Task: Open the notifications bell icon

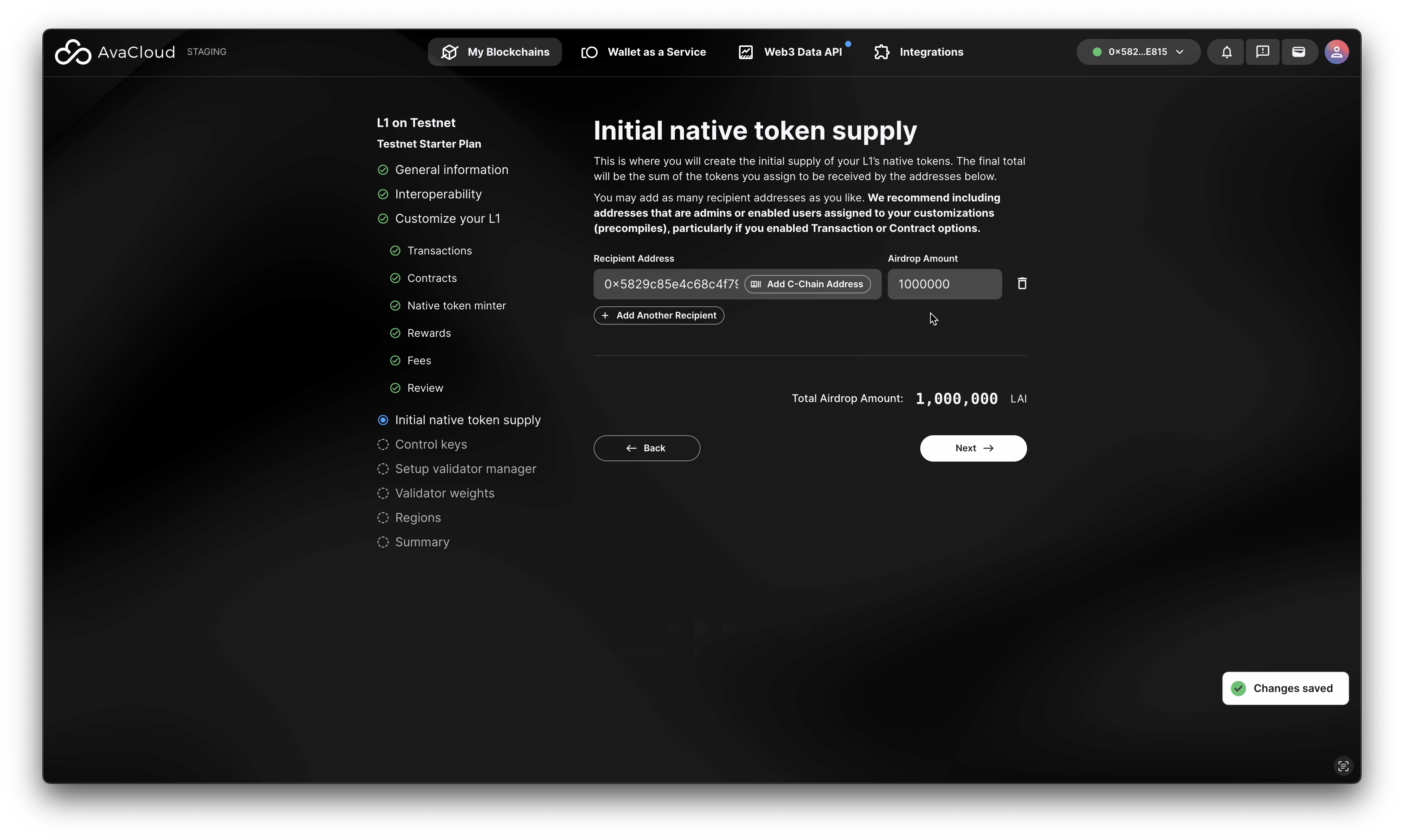Action: click(x=1226, y=52)
